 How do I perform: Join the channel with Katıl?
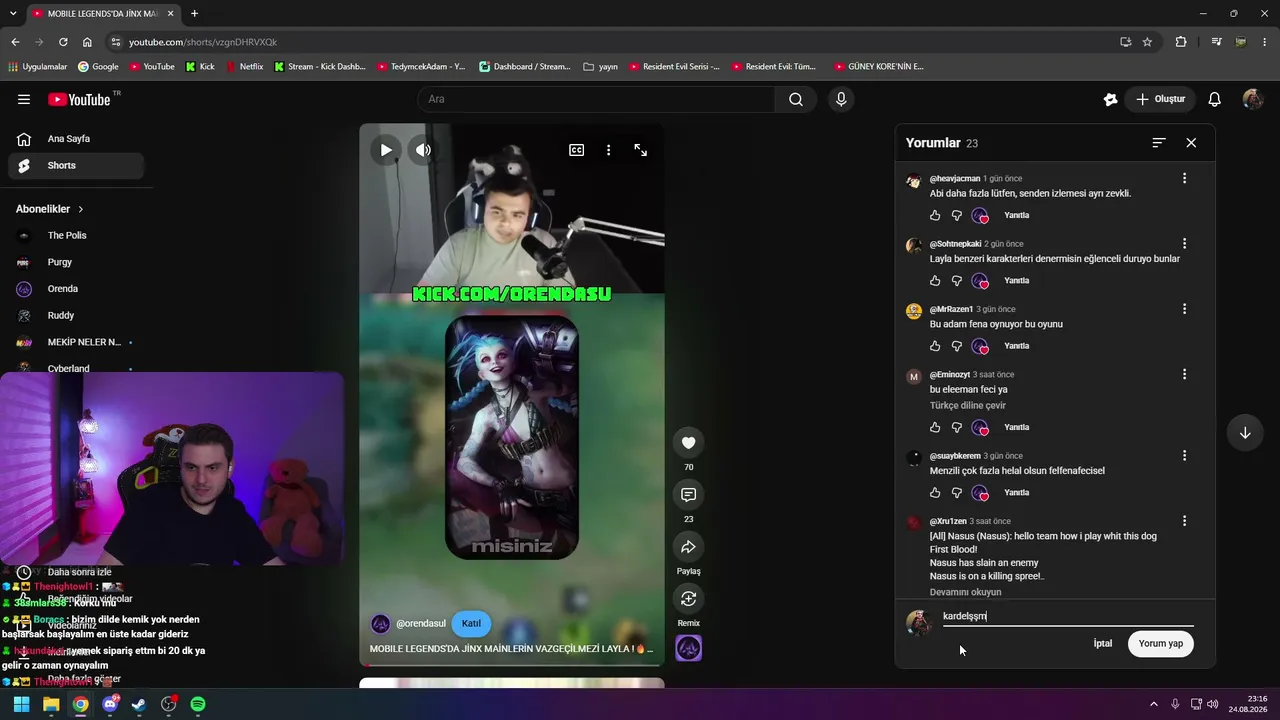(471, 624)
